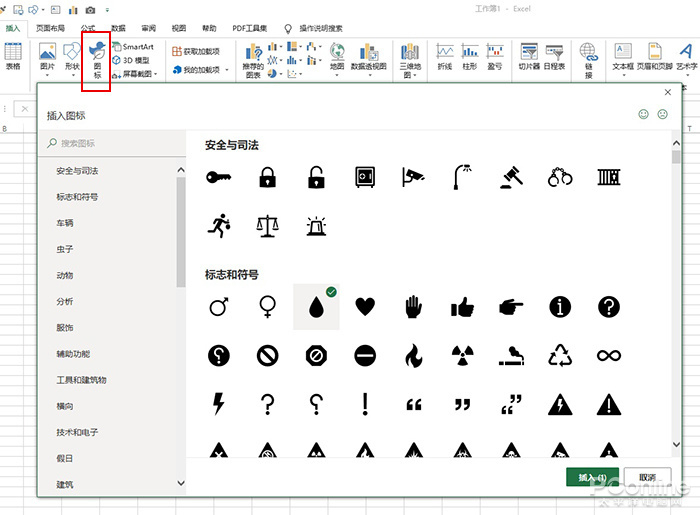Choose the recycle symbol icon
This screenshot has height=515, width=700.
click(560, 355)
